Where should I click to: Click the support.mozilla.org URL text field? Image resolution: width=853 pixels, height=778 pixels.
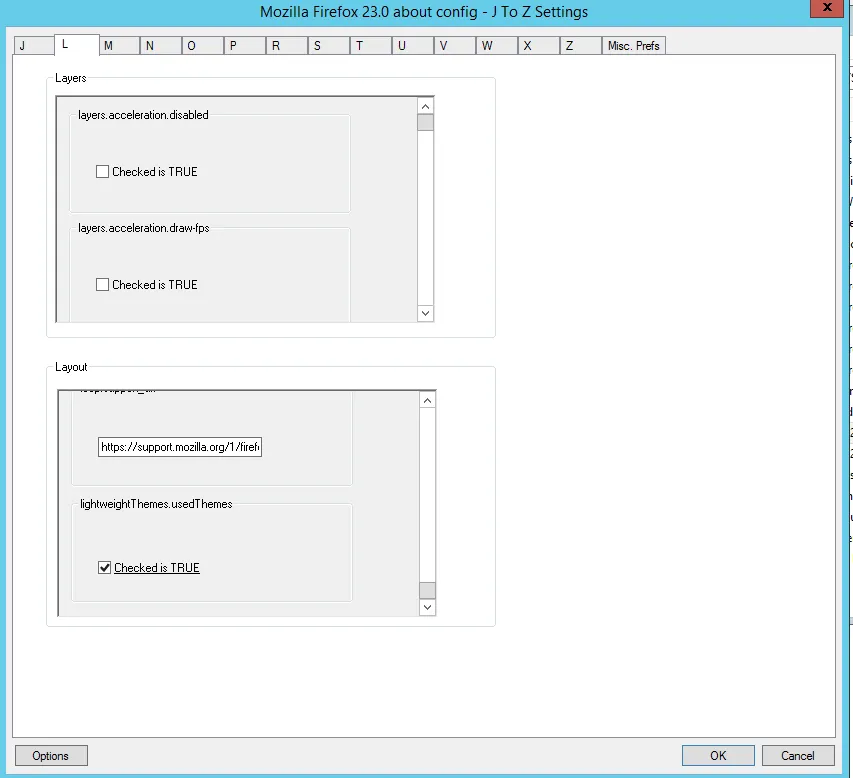180,447
